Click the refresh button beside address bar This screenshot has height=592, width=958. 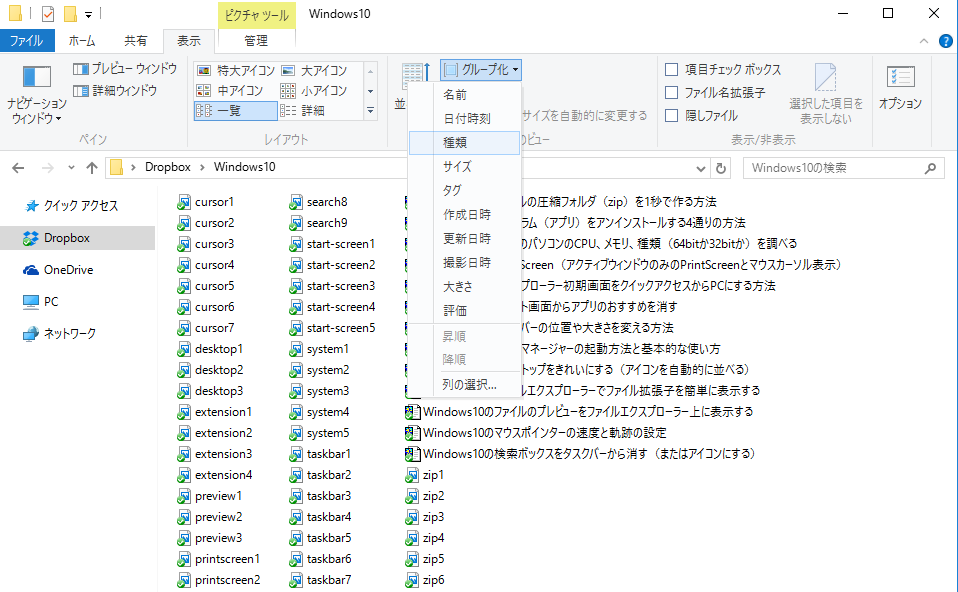tap(722, 167)
